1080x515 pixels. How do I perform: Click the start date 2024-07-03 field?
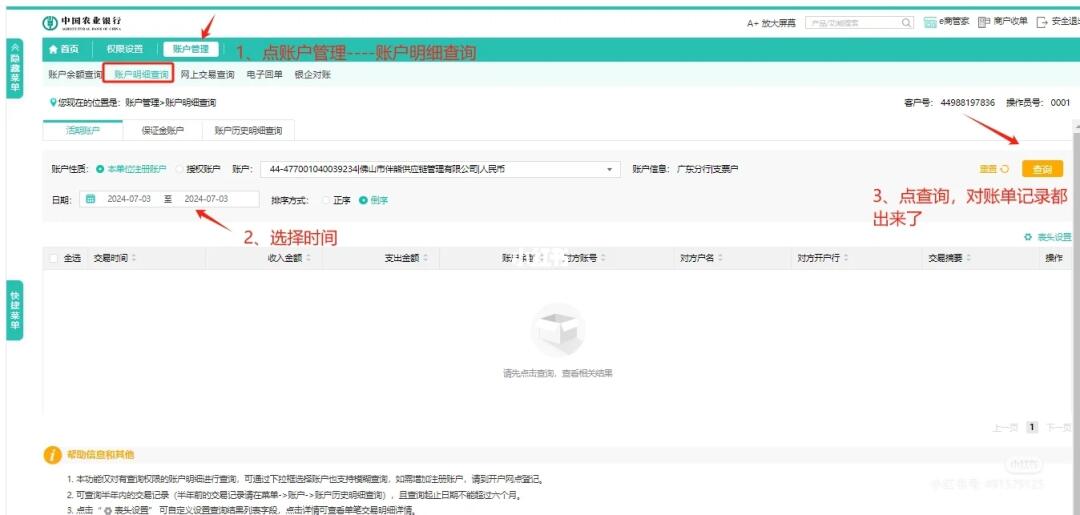click(129, 199)
